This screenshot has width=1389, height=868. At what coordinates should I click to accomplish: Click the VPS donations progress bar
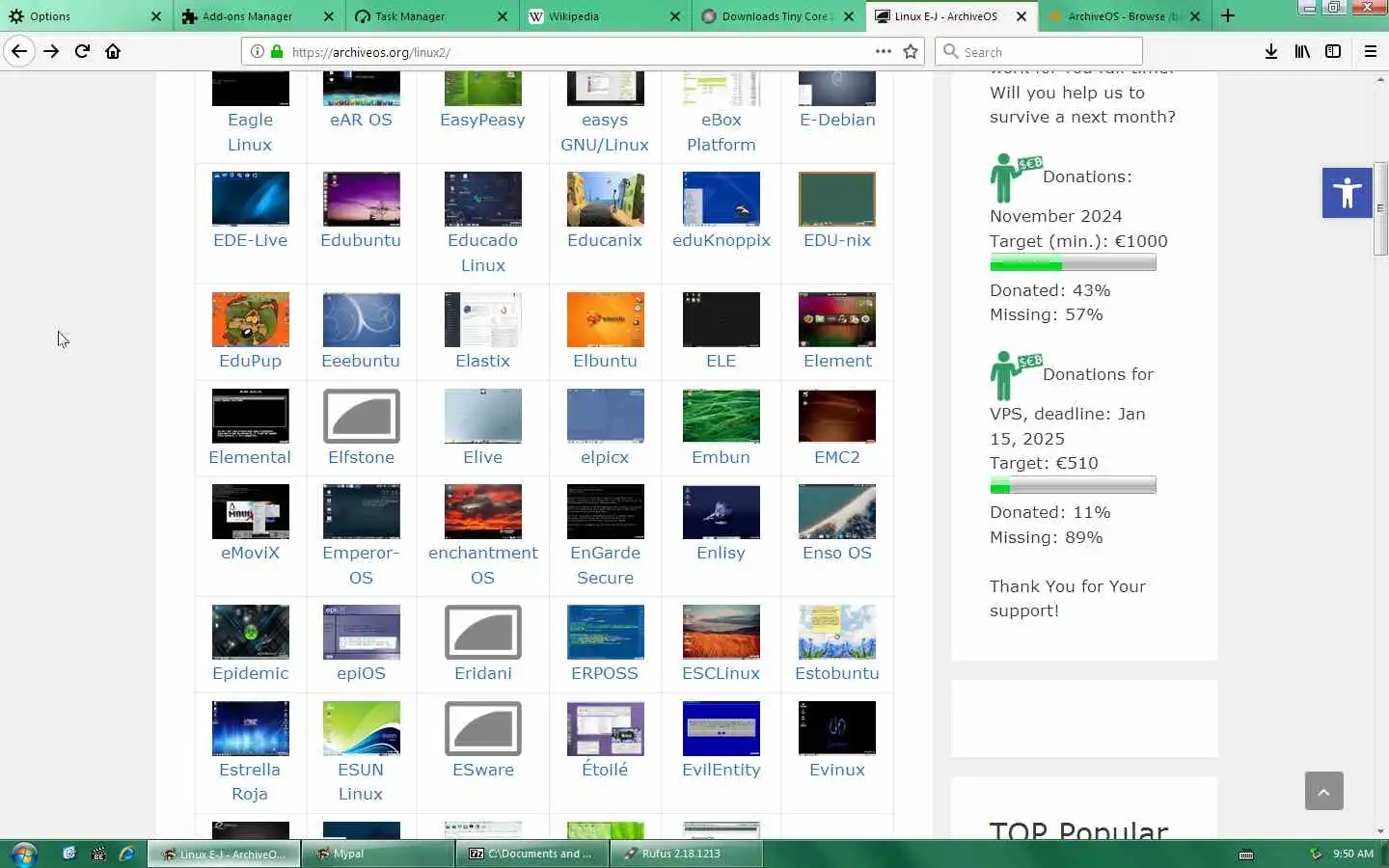click(x=1073, y=485)
